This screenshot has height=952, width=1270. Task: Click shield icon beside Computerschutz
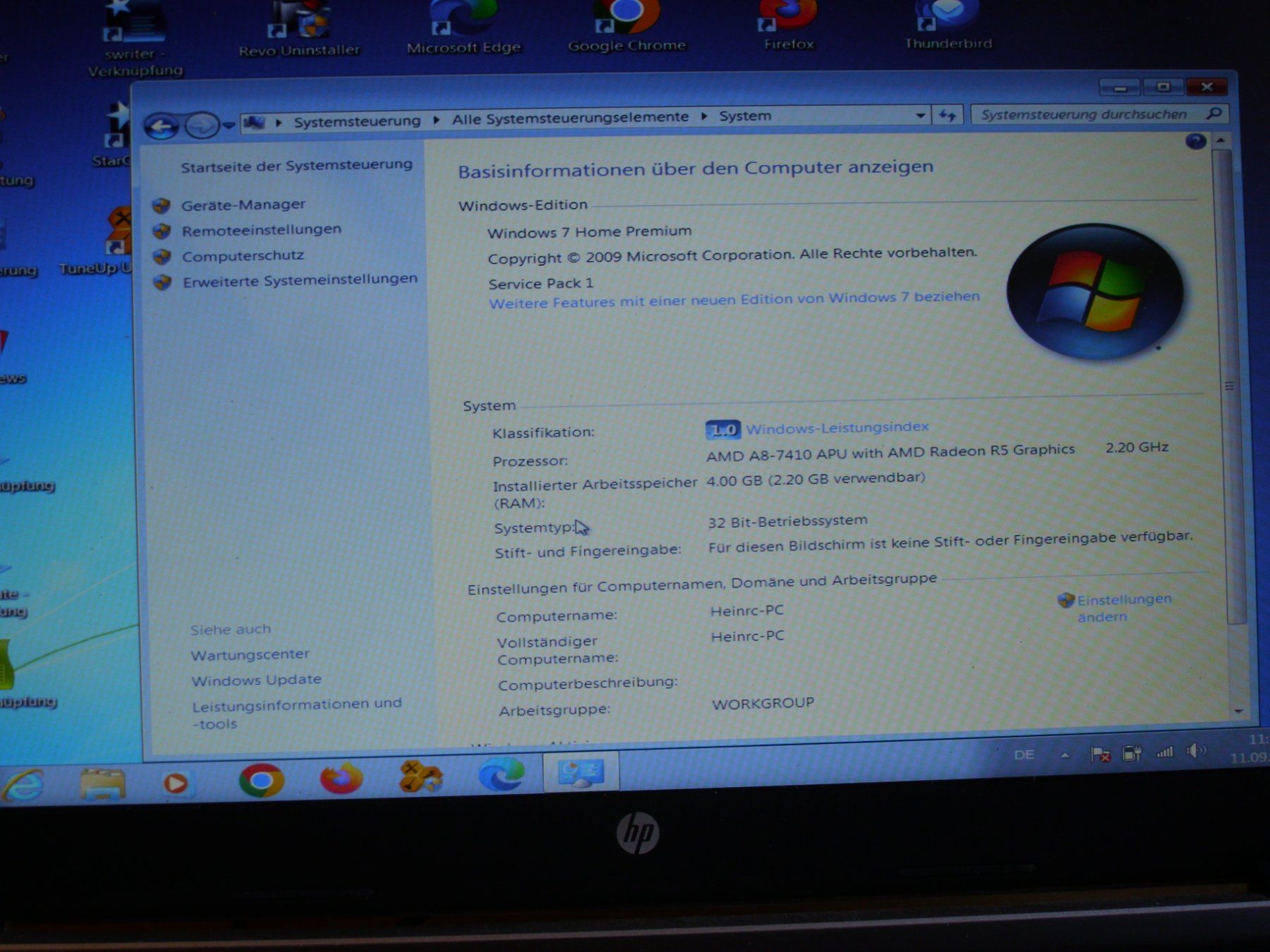(x=162, y=257)
